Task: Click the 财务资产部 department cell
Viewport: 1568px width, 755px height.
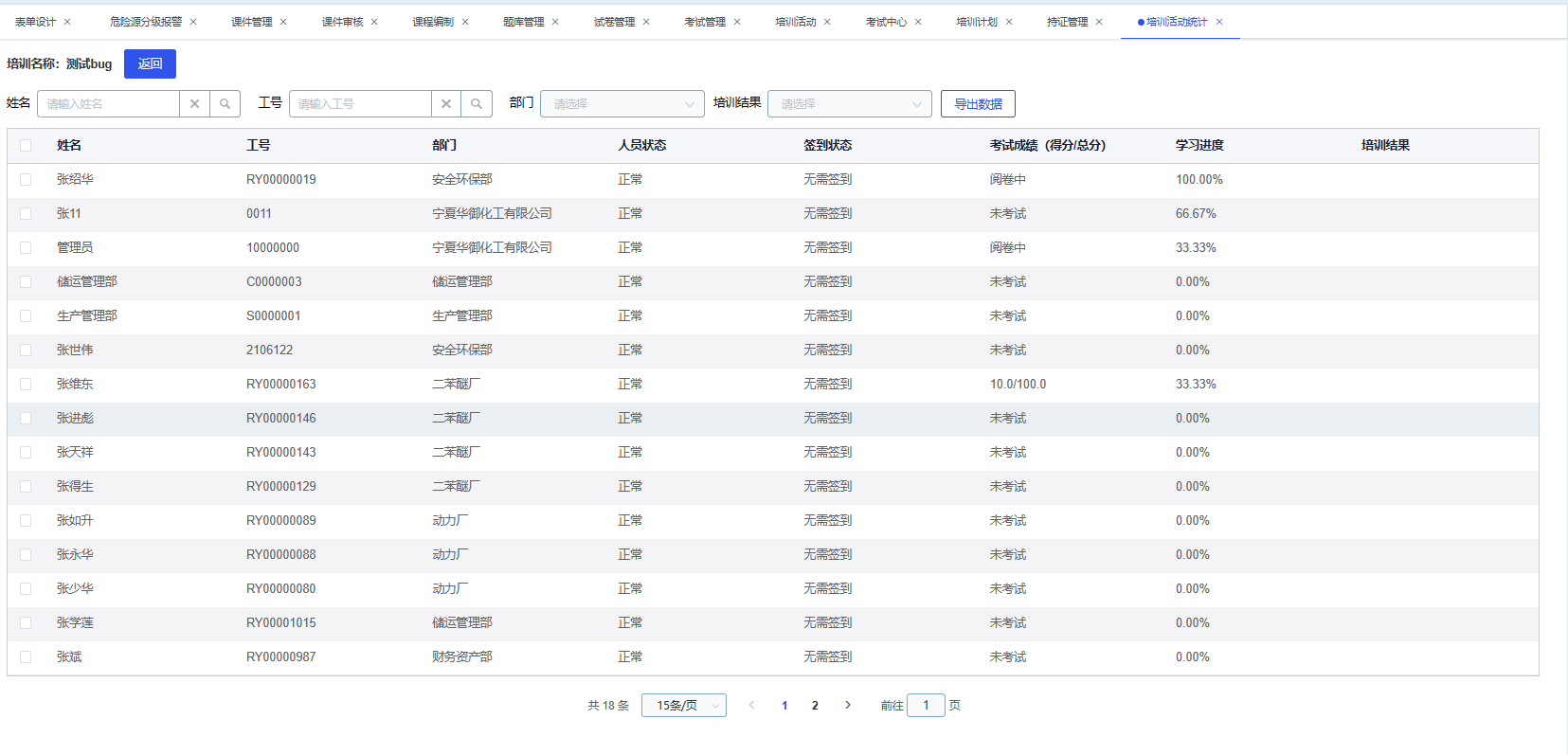Action: pyautogui.click(x=462, y=657)
